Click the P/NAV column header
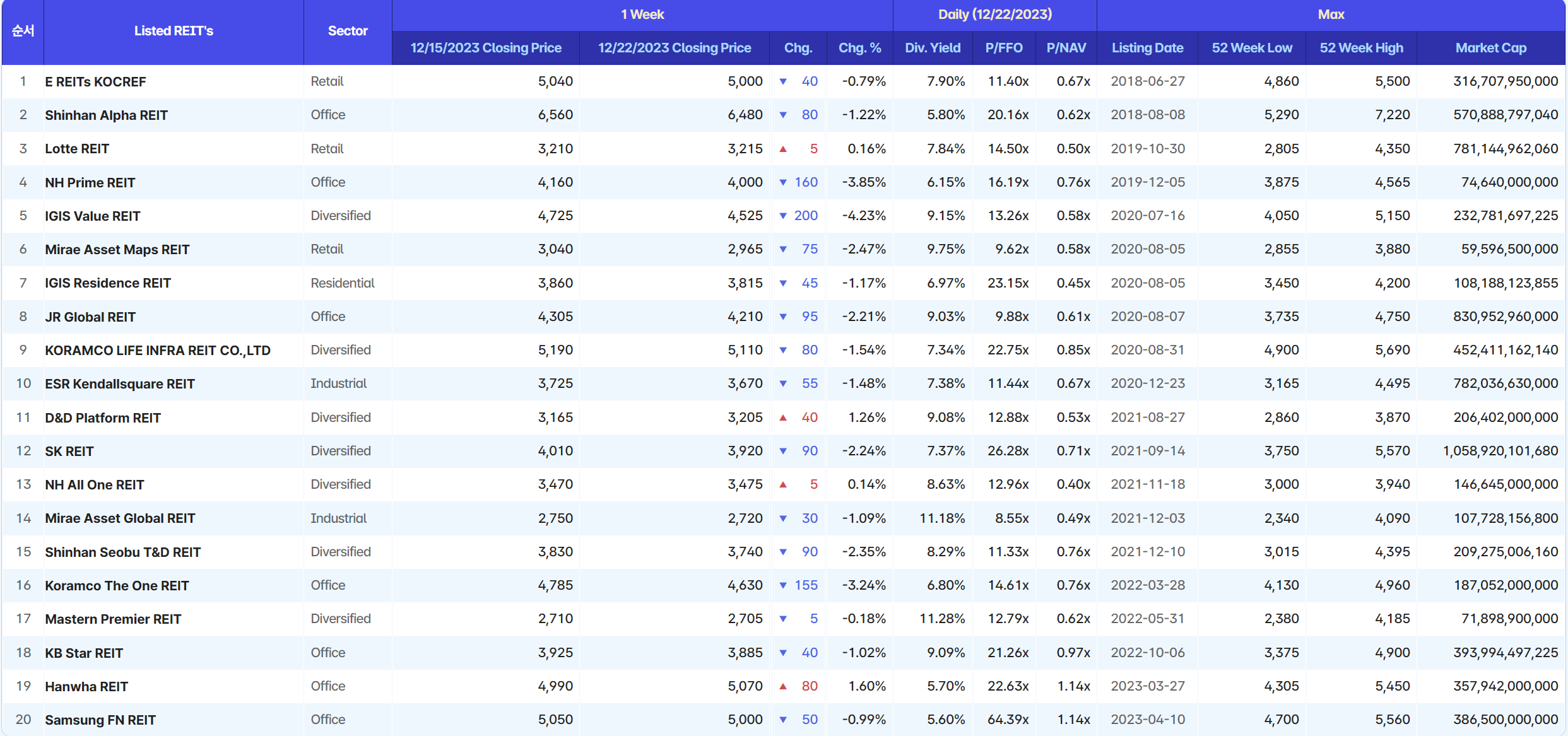The width and height of the screenshot is (1568, 736). pos(1066,48)
